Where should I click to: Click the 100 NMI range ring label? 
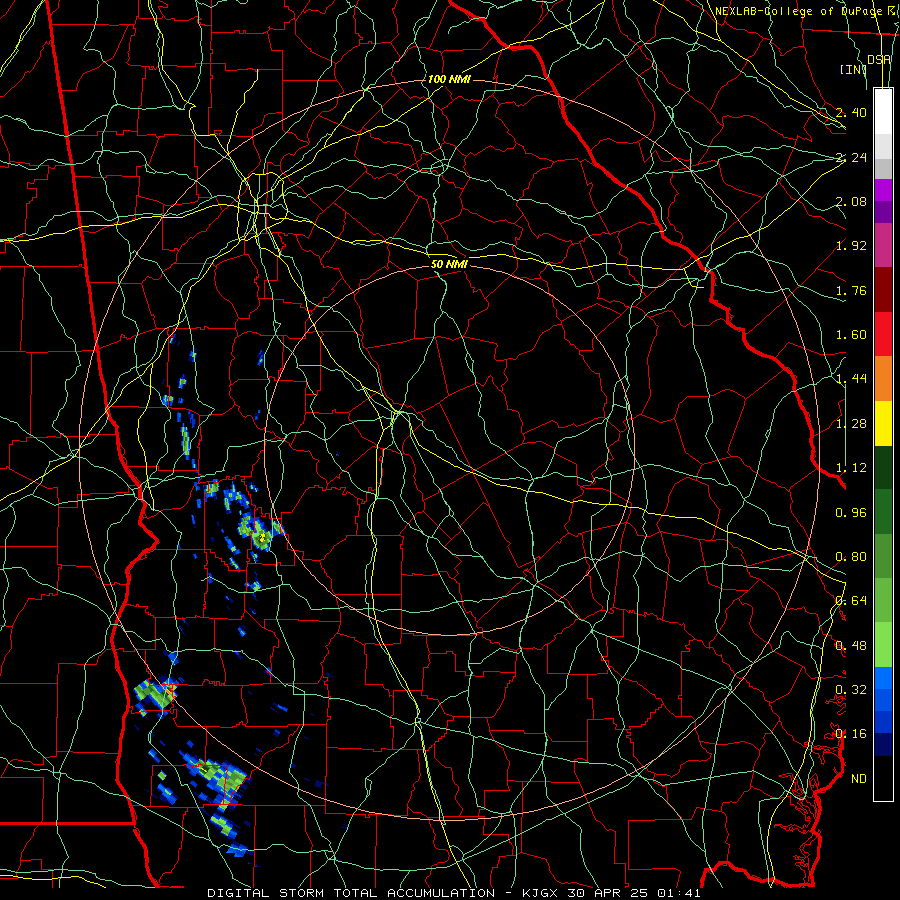pos(449,79)
